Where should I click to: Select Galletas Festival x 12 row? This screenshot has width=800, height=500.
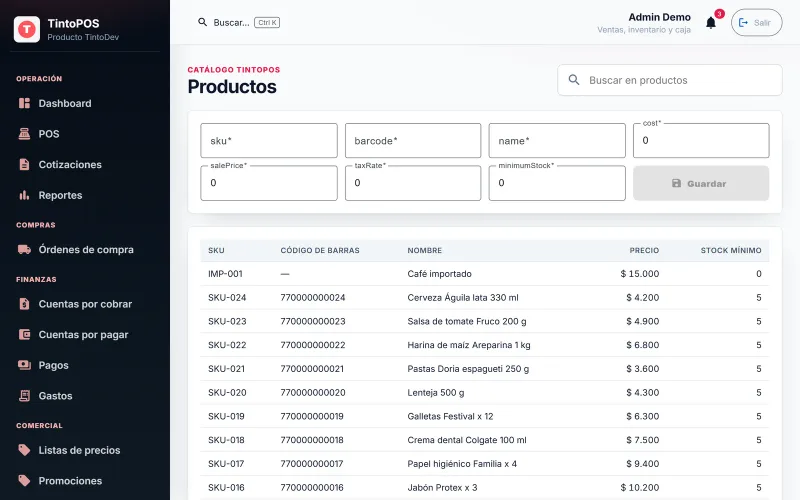click(x=485, y=416)
